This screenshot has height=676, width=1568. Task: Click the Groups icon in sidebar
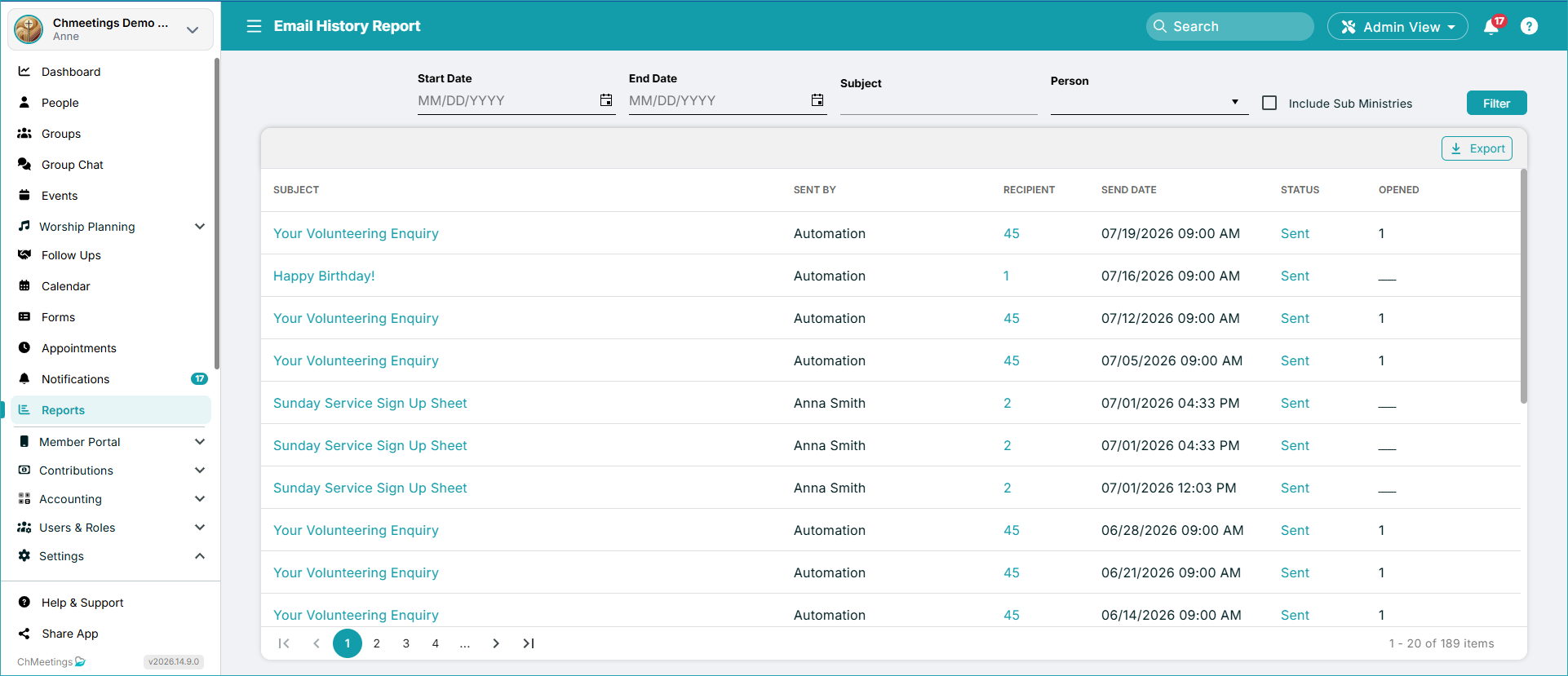click(24, 134)
